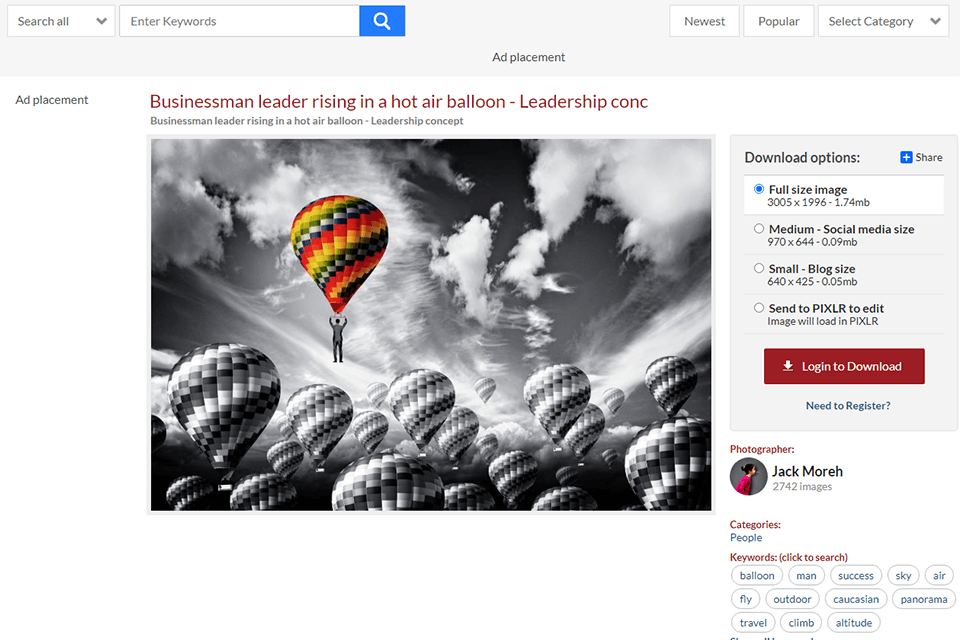
Task: Select the Full size image option
Action: click(759, 189)
